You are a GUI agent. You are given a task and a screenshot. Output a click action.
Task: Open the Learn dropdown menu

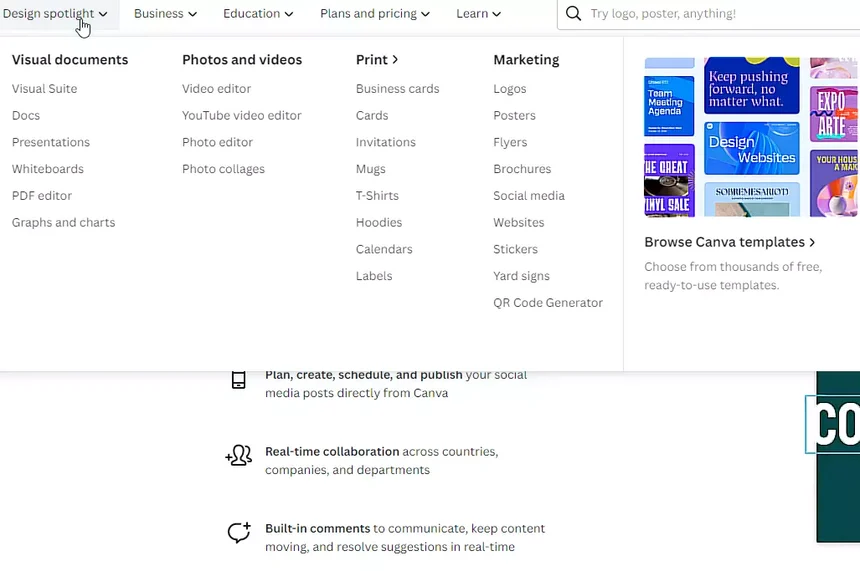pos(478,13)
